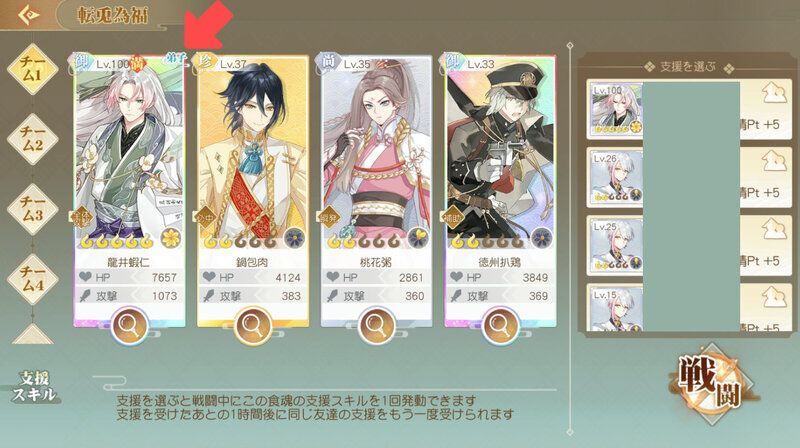Select the Lv.100 support character thumbnail

pyautogui.click(x=616, y=109)
